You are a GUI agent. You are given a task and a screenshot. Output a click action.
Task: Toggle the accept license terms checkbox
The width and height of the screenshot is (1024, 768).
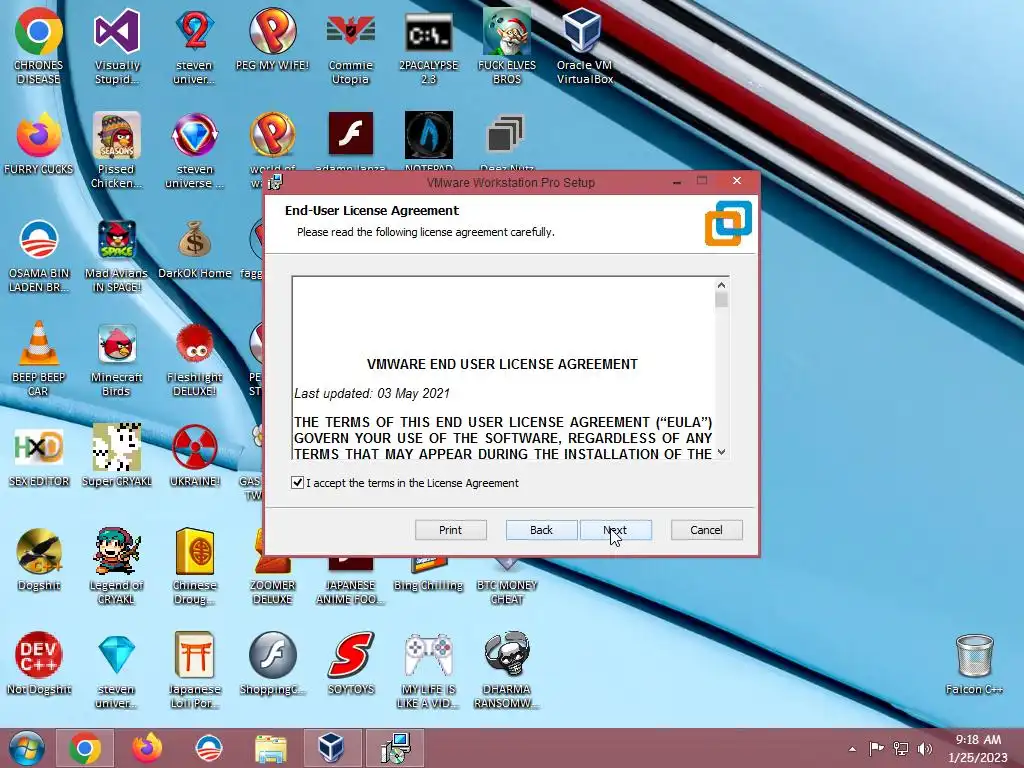coord(297,483)
